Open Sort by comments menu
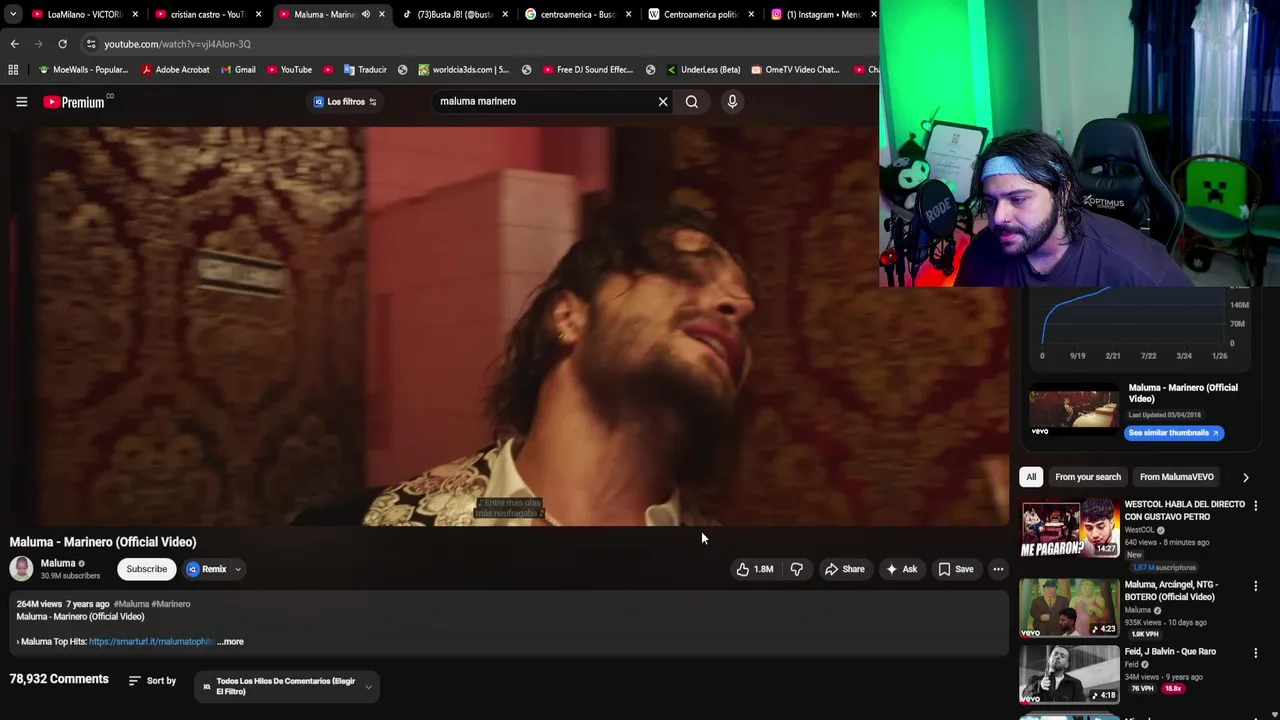Image resolution: width=1280 pixels, height=720 pixels. [152, 681]
